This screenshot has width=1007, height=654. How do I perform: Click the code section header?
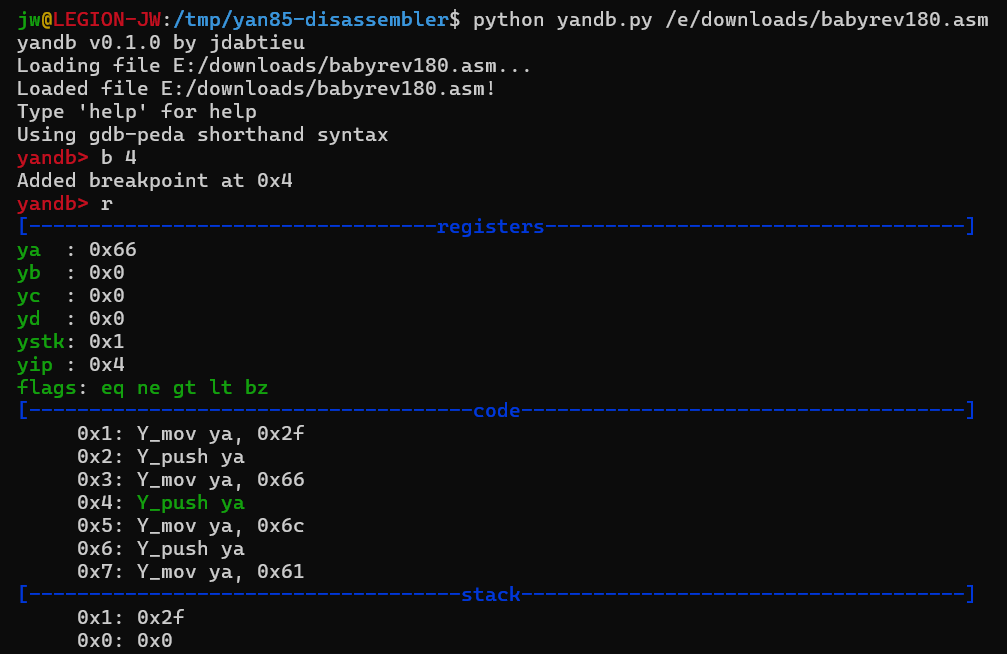pos(496,410)
